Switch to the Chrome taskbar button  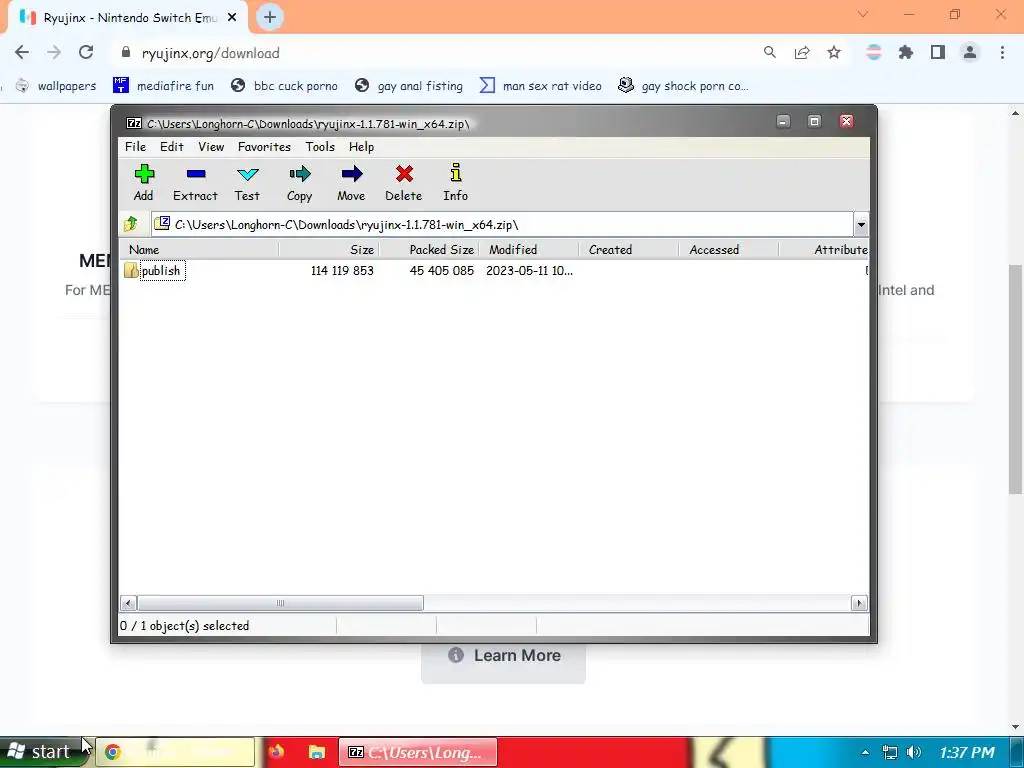coord(175,752)
